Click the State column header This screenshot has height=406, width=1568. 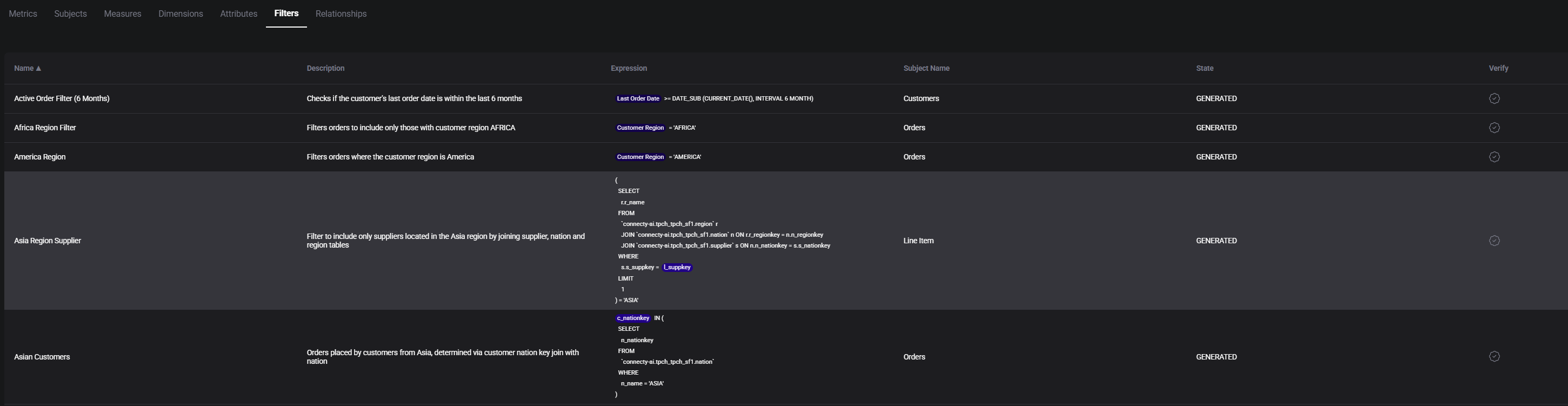point(1204,68)
